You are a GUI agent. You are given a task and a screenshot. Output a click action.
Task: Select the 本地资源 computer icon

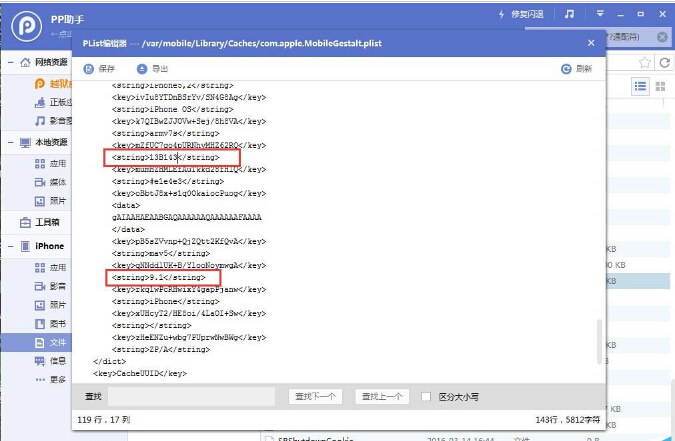point(25,142)
